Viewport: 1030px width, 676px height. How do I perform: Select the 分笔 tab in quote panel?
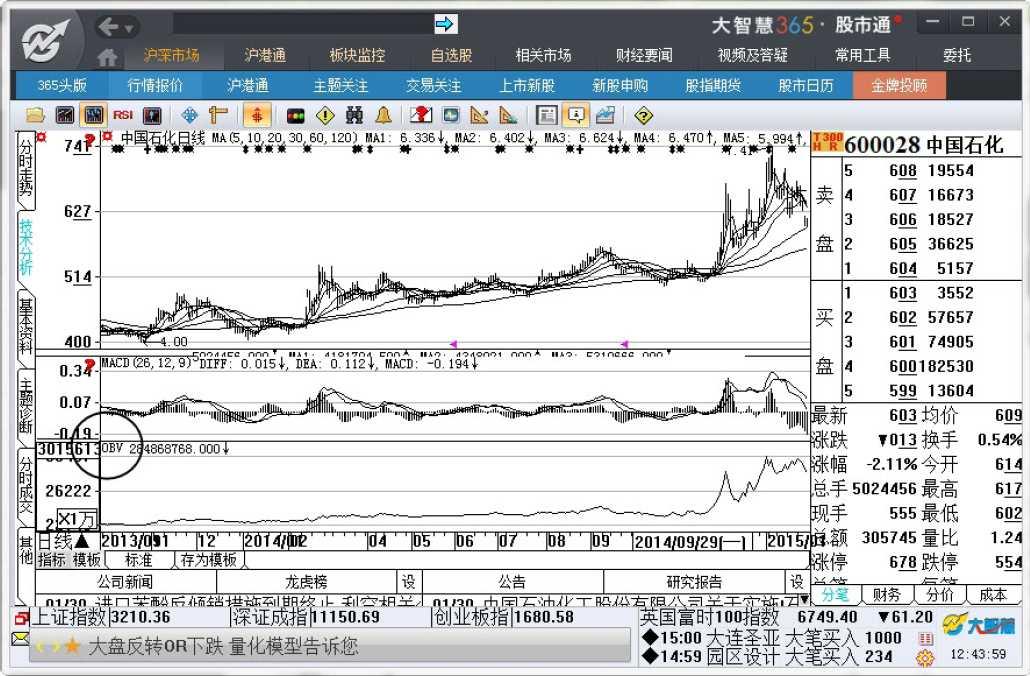coord(834,595)
